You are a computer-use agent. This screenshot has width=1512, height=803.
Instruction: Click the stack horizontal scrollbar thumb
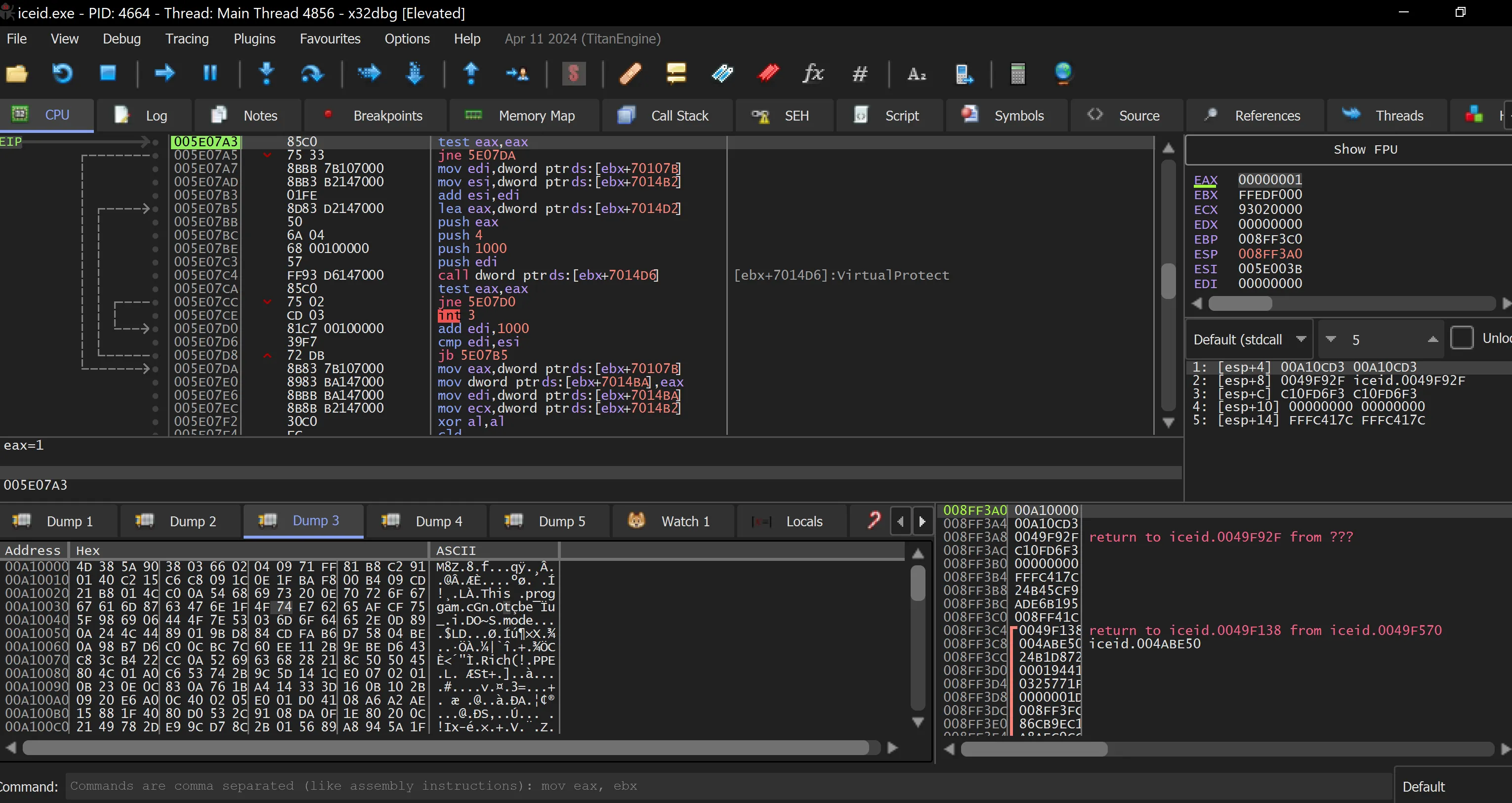(x=1034, y=749)
